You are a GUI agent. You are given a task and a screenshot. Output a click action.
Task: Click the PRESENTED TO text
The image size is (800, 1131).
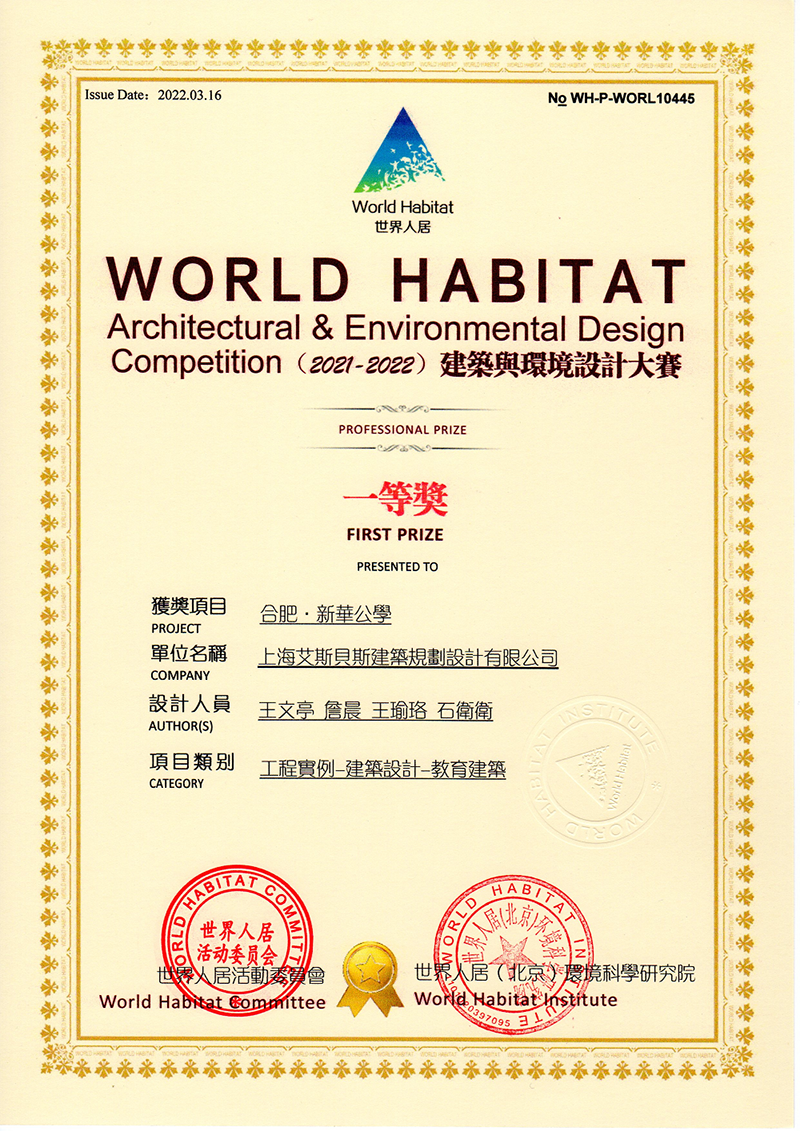pos(397,567)
